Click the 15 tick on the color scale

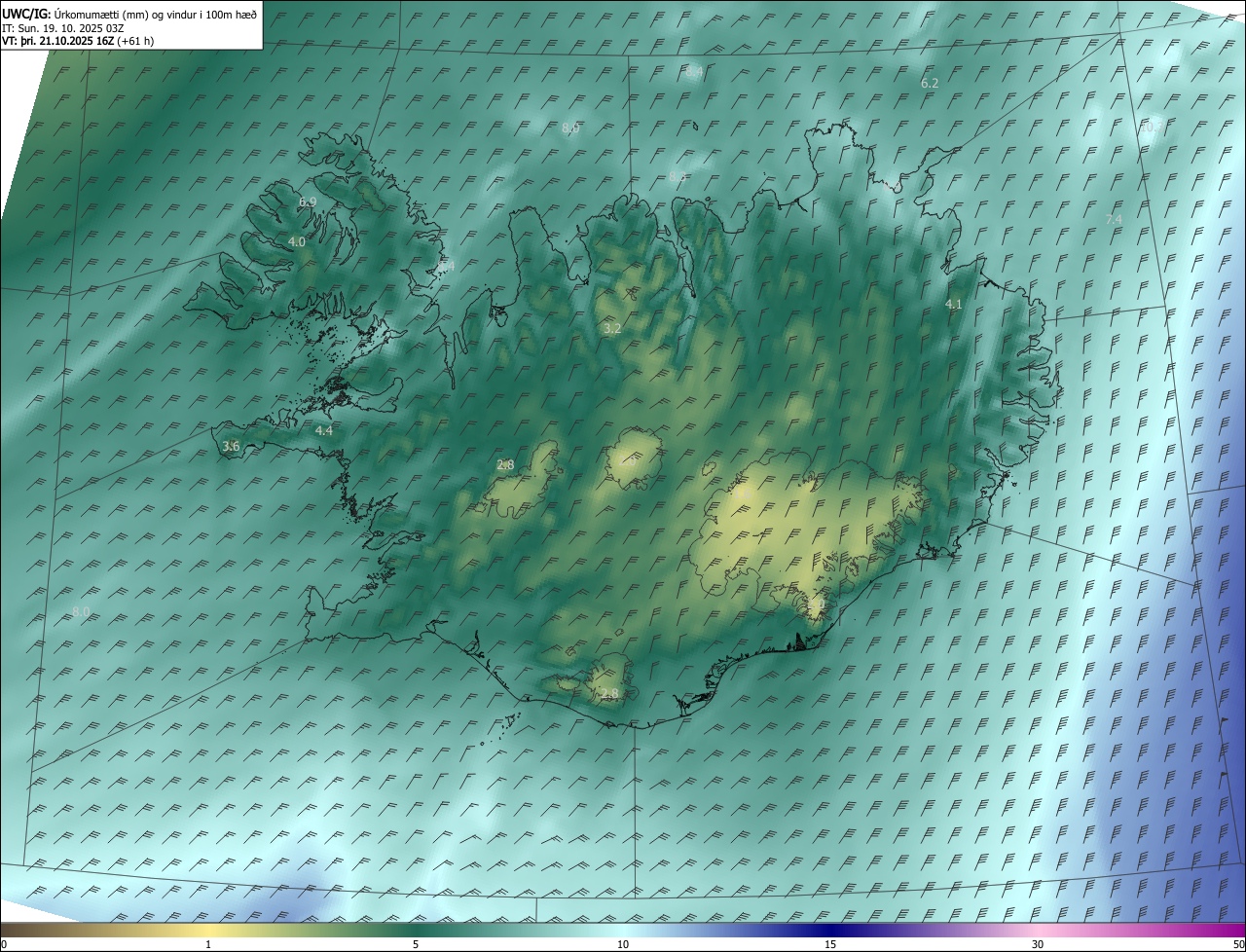coord(830,944)
